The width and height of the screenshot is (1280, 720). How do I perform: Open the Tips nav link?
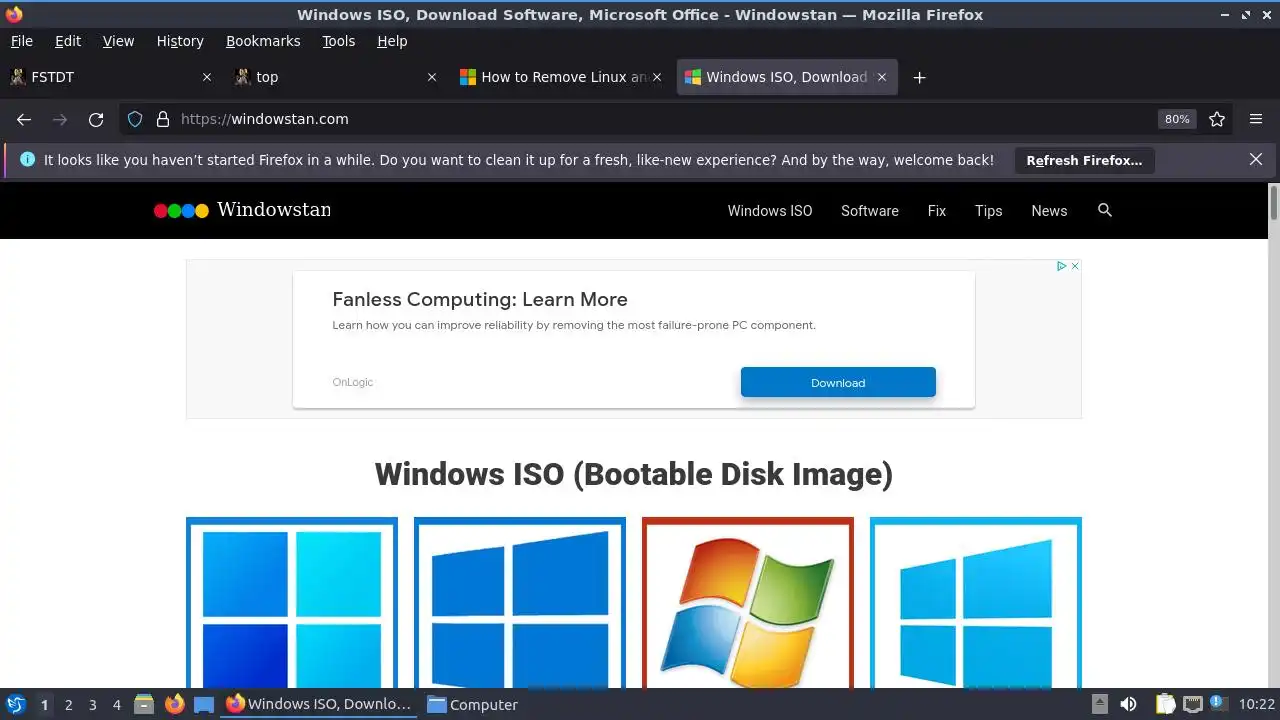click(x=989, y=211)
